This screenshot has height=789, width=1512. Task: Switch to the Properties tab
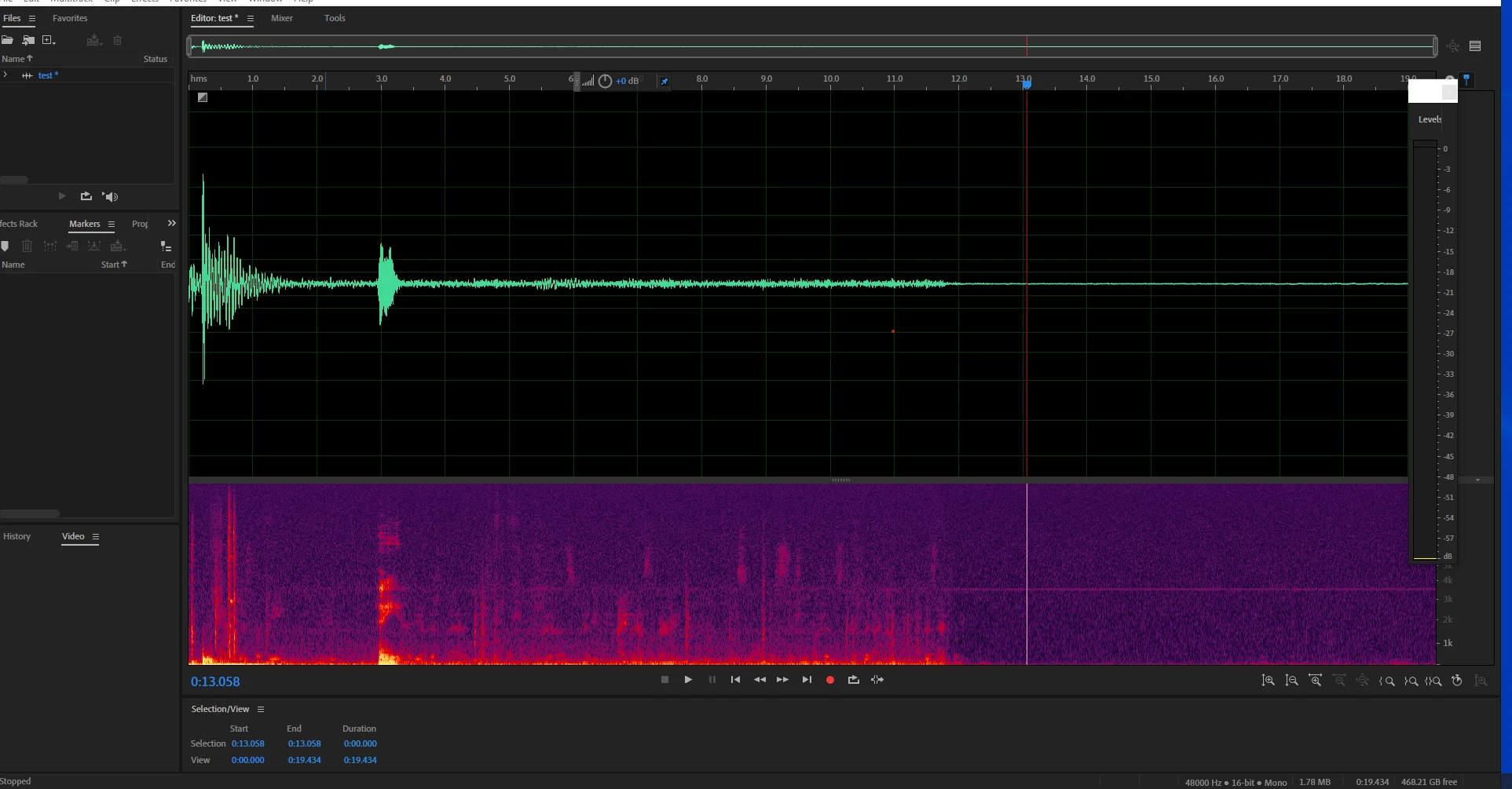(x=140, y=224)
